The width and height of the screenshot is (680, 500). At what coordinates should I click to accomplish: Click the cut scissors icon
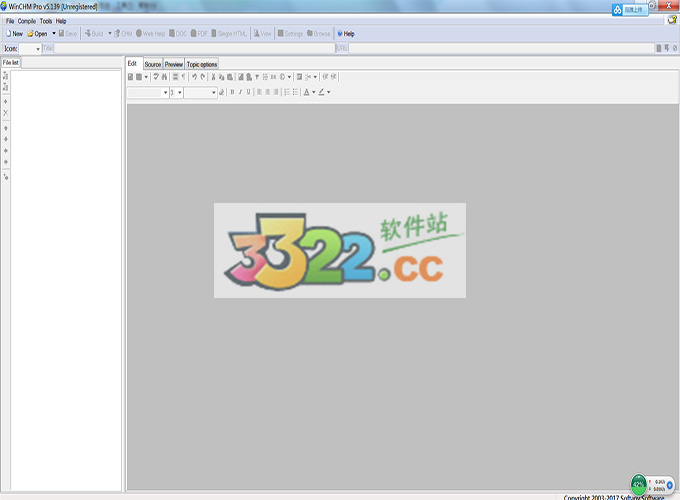[x=213, y=77]
